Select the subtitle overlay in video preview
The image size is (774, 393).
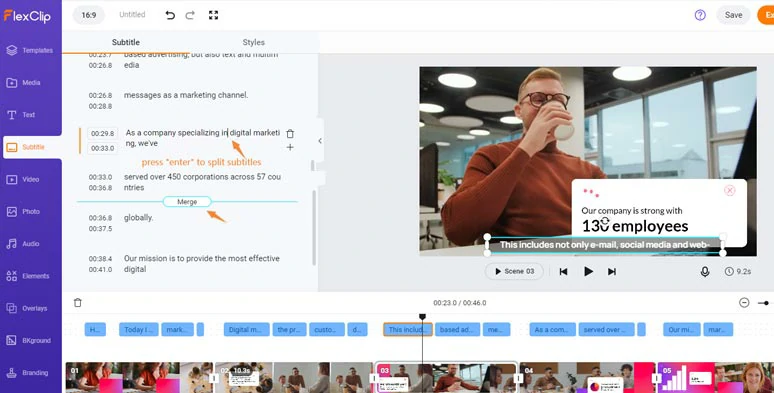coord(605,245)
